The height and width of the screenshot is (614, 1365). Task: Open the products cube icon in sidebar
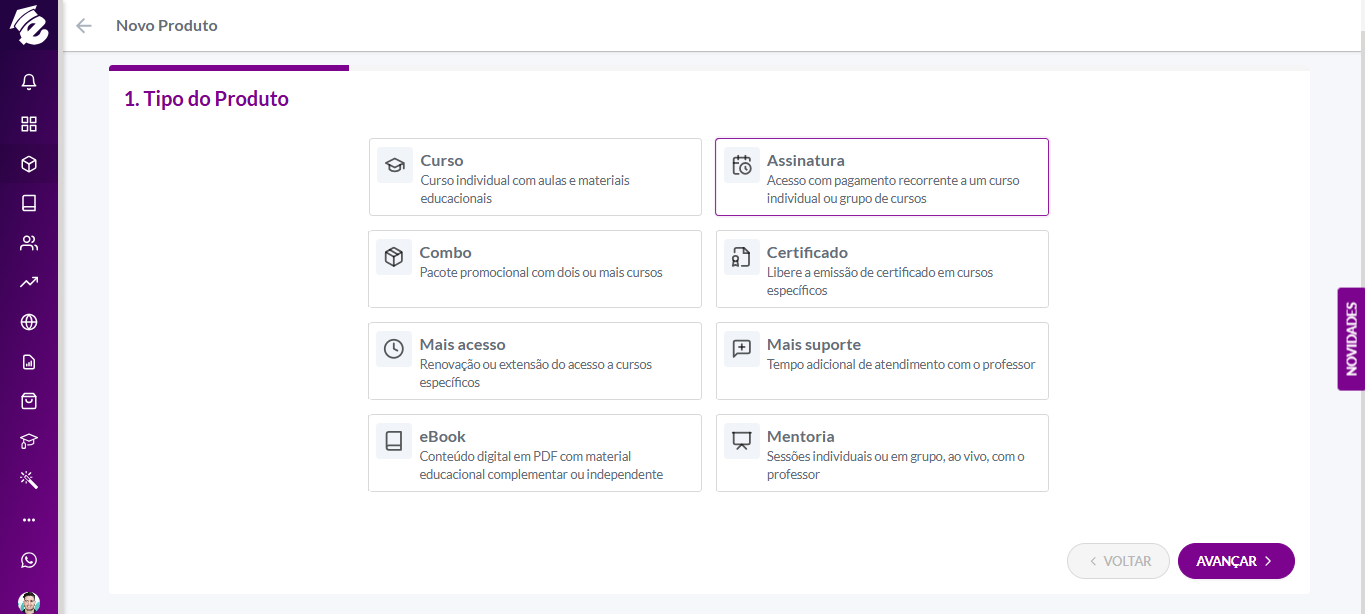tap(29, 164)
